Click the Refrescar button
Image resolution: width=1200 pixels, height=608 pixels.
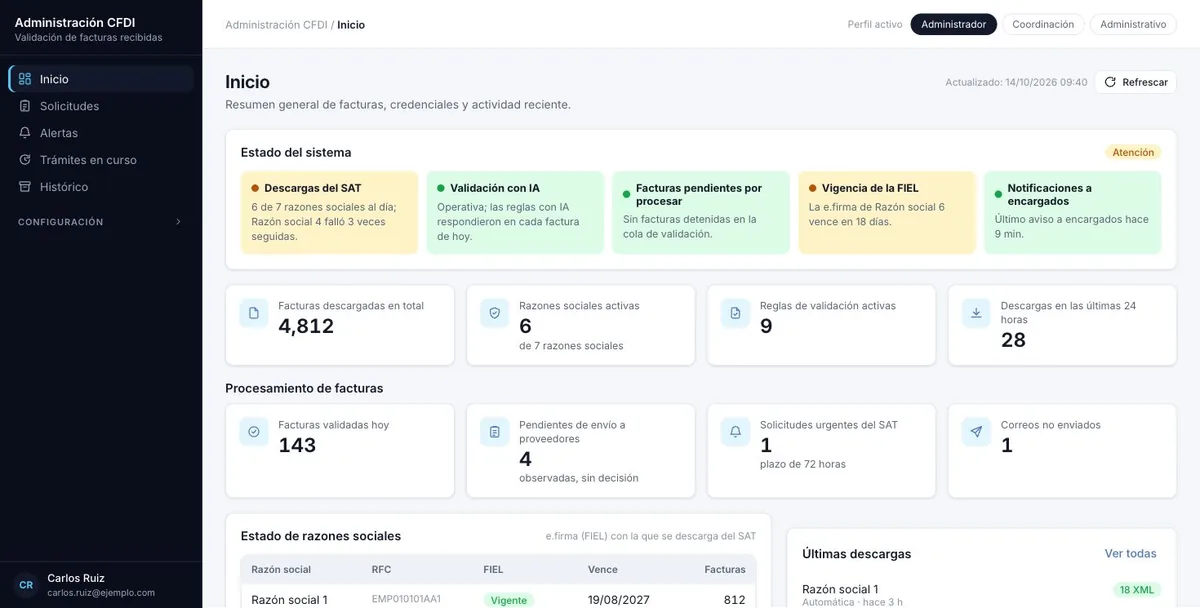1136,82
